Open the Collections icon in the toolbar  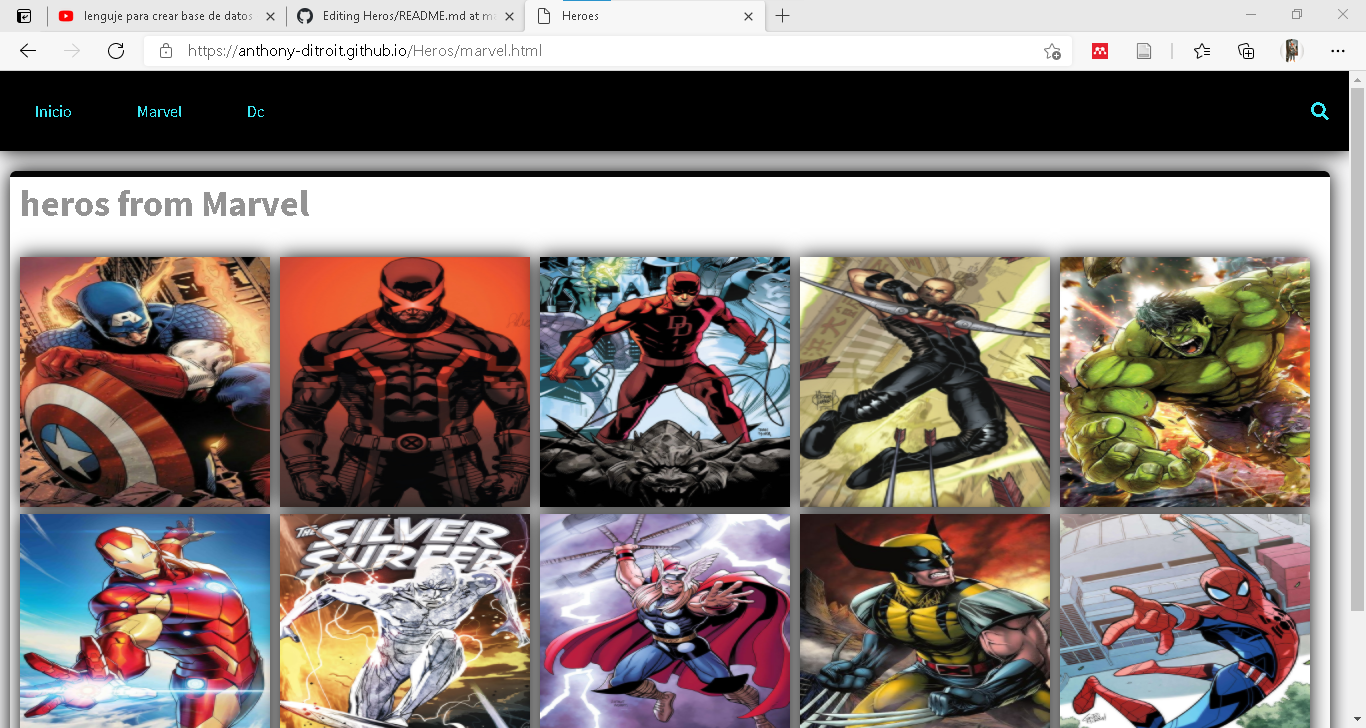point(1246,51)
